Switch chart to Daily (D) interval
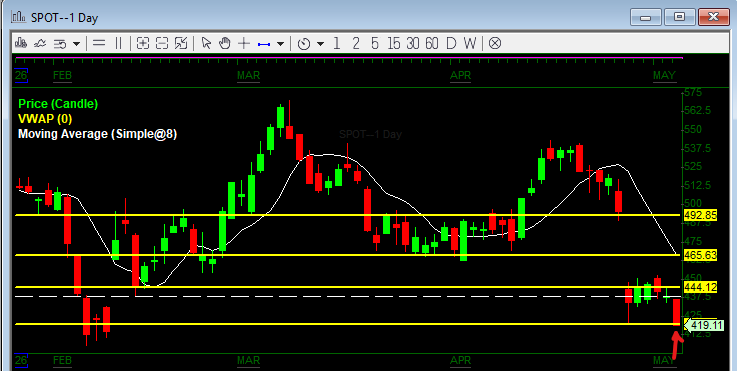737x371 pixels. click(451, 44)
